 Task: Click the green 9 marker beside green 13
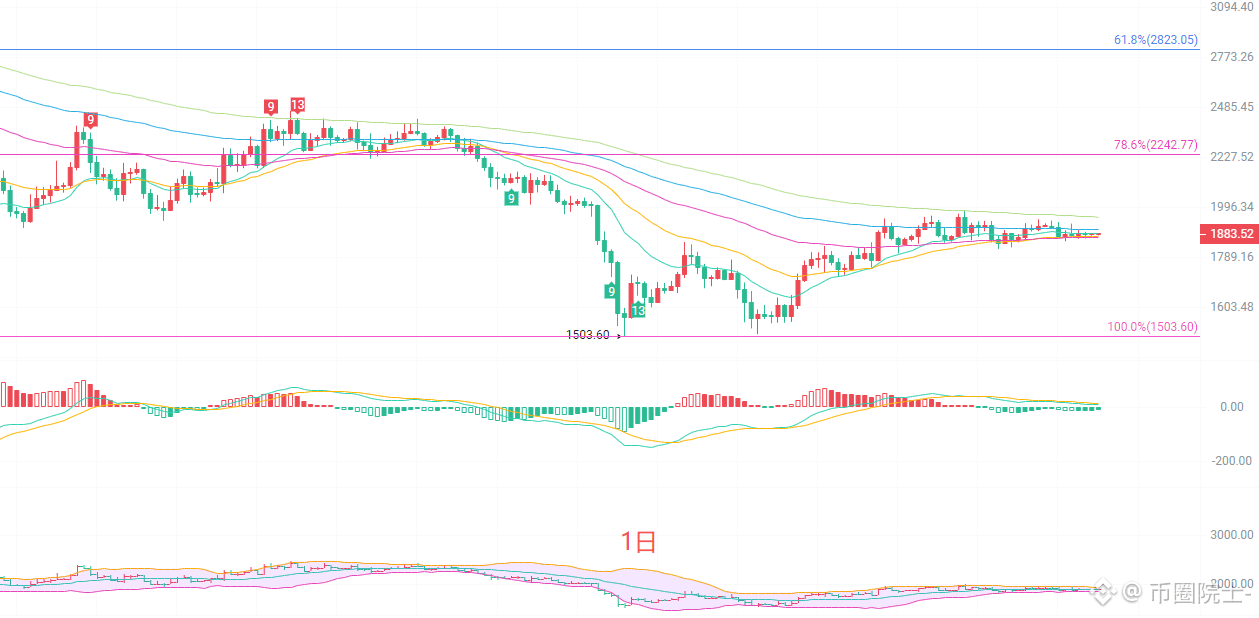(x=611, y=291)
